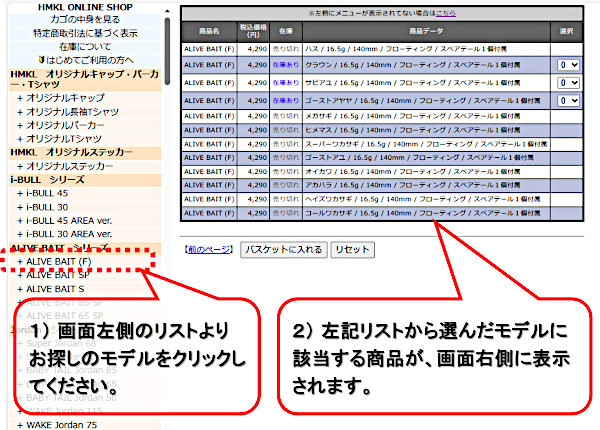Click the sidebar scroll-up arrow

coord(167,11)
